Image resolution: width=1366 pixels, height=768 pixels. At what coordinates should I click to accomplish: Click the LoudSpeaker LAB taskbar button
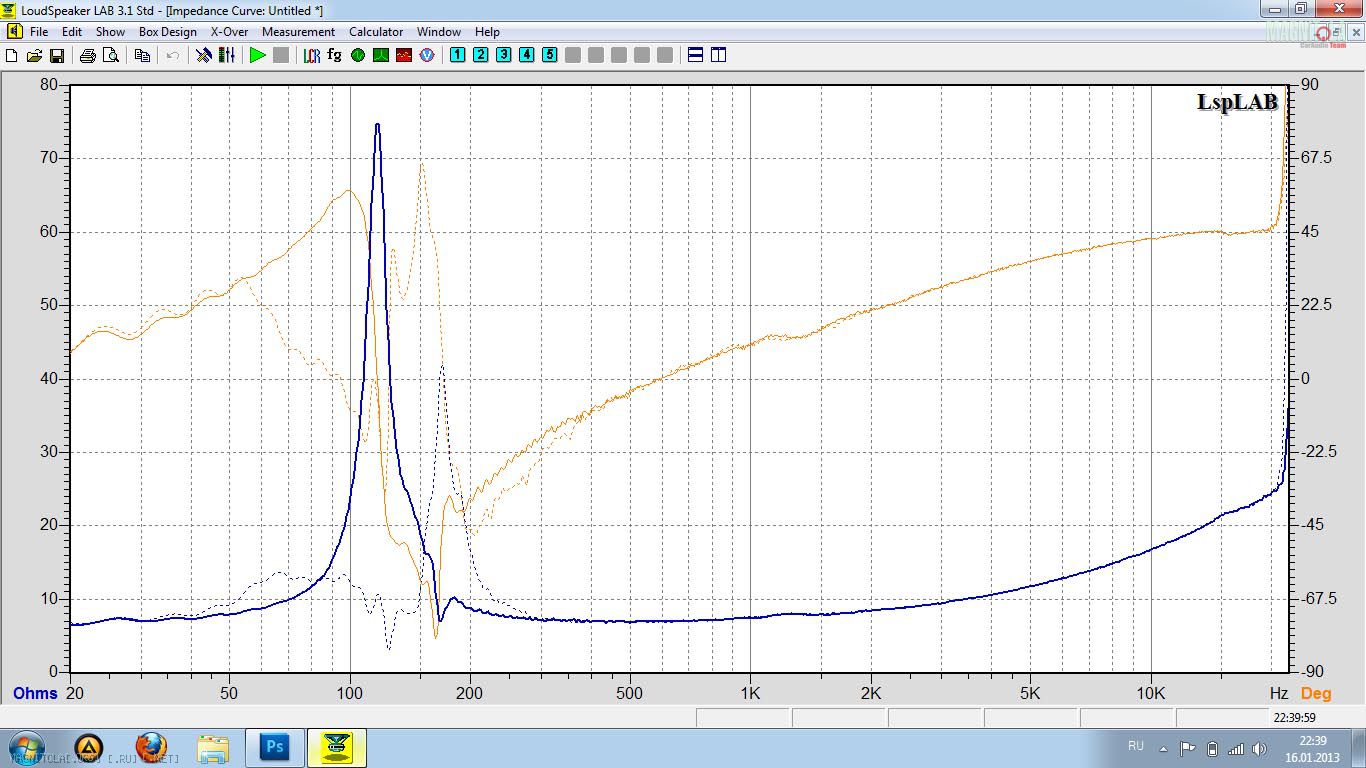337,748
